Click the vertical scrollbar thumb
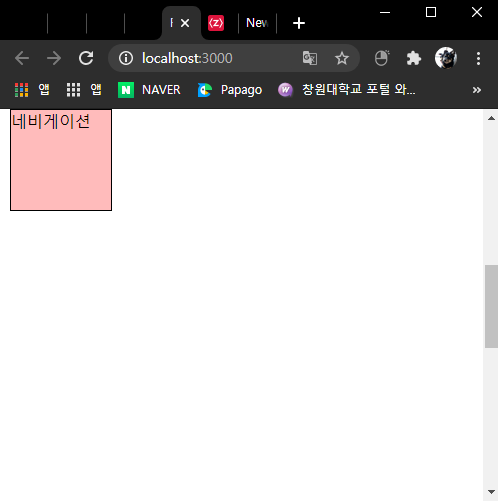 [x=491, y=306]
